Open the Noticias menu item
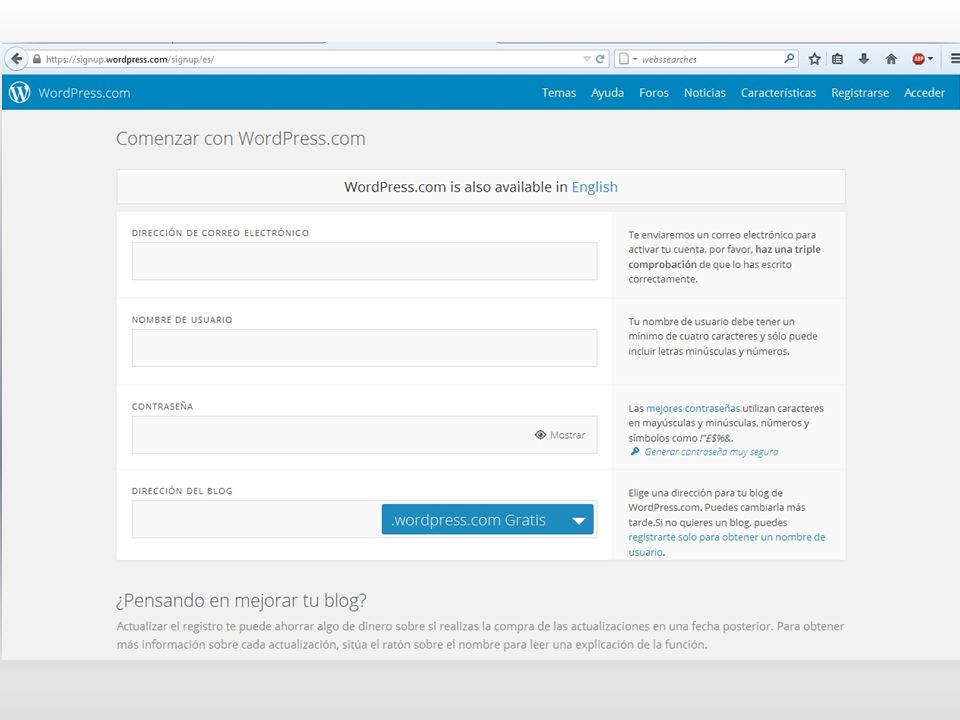 click(x=705, y=92)
